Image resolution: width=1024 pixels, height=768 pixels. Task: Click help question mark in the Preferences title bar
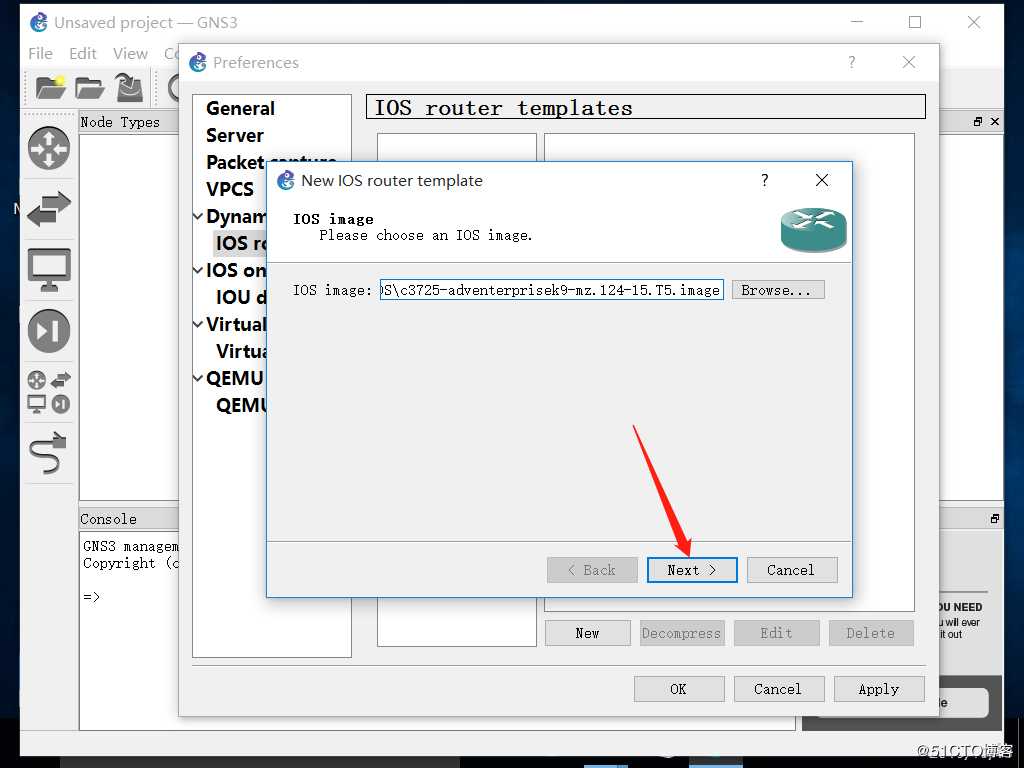point(852,62)
